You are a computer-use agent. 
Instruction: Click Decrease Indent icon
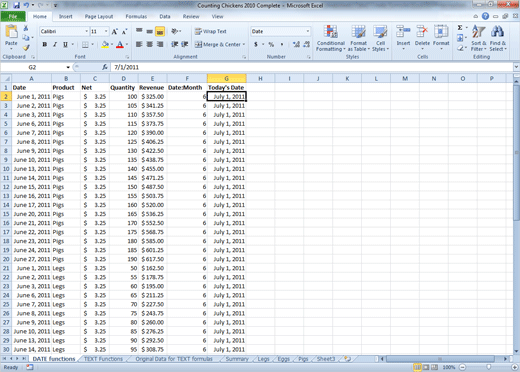pos(174,44)
